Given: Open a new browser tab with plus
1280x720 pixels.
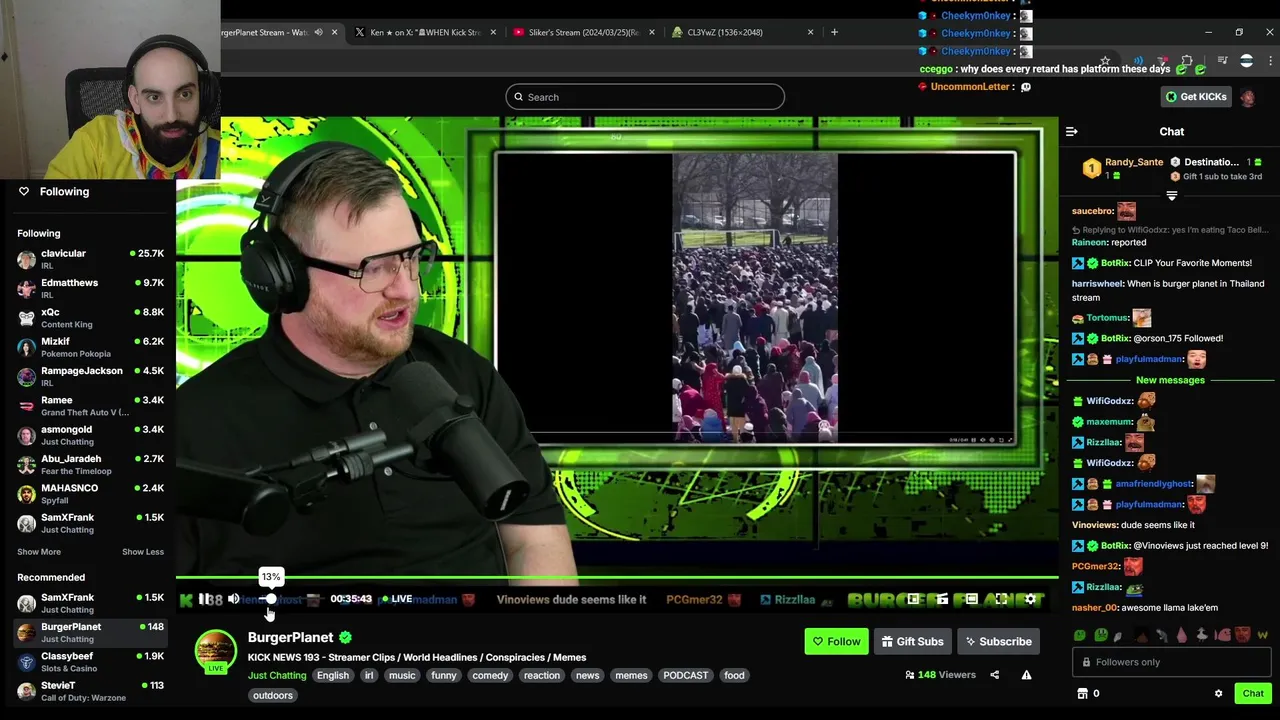Looking at the screenshot, I should coord(834,32).
